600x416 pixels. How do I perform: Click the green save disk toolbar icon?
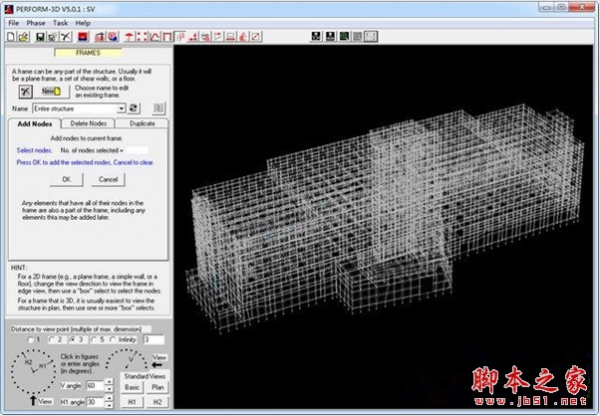click(38, 36)
